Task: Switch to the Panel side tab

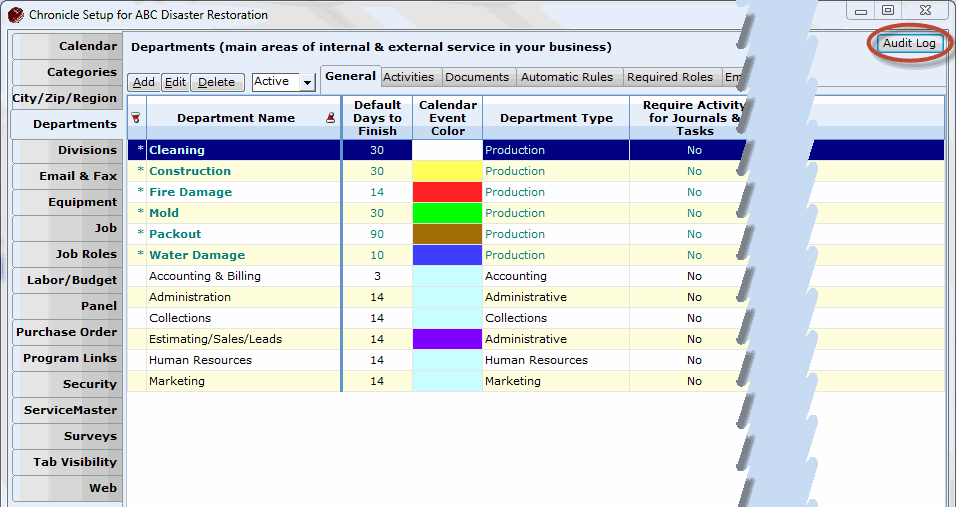Action: pyautogui.click(x=67, y=306)
